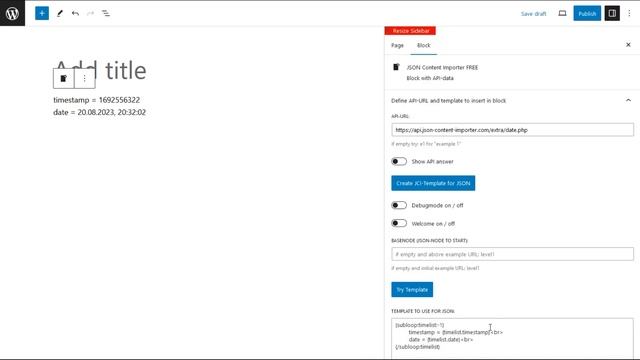Click Create JCI-Template for JSON button
The image size is (640, 360).
433,183
